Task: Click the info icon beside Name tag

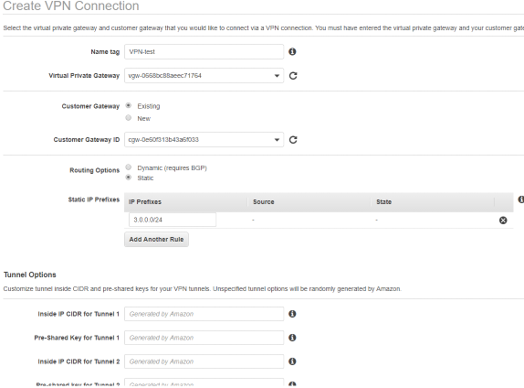Action: (x=292, y=52)
